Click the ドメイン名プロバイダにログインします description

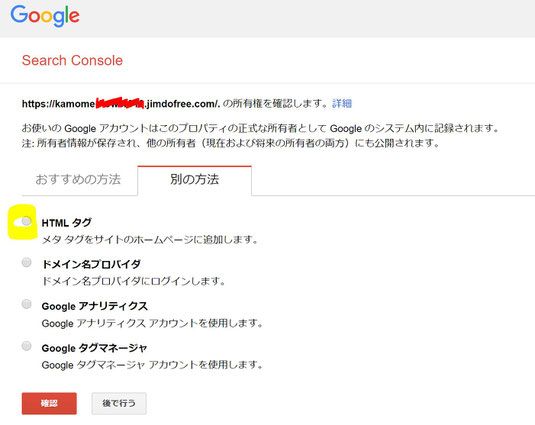click(133, 281)
